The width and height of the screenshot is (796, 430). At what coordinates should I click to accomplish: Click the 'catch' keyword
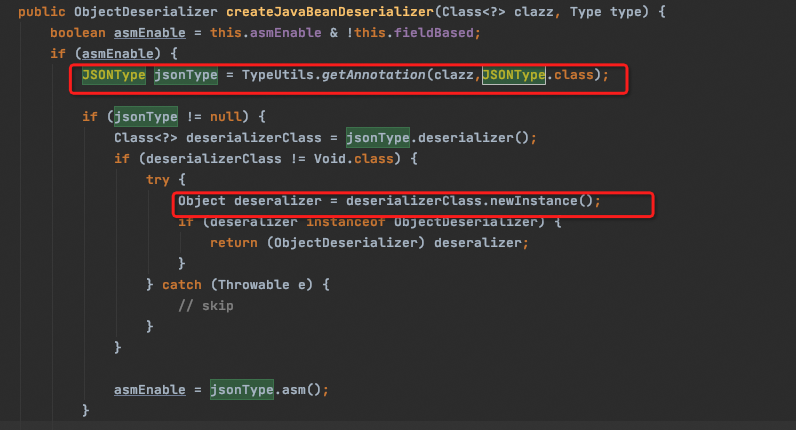(182, 285)
